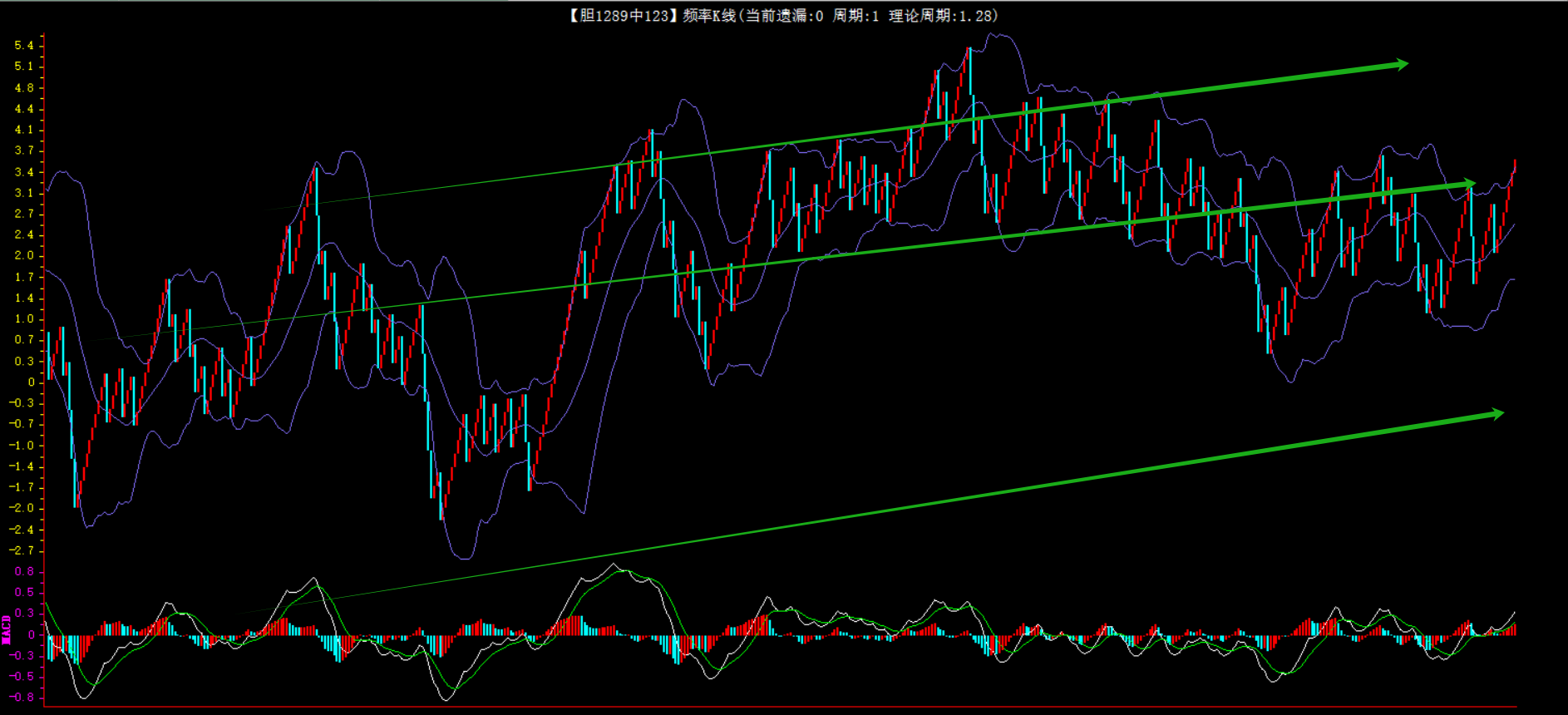The image size is (1568, 715).
Task: Click the highest peak of the white MACD line
Action: pos(615,565)
